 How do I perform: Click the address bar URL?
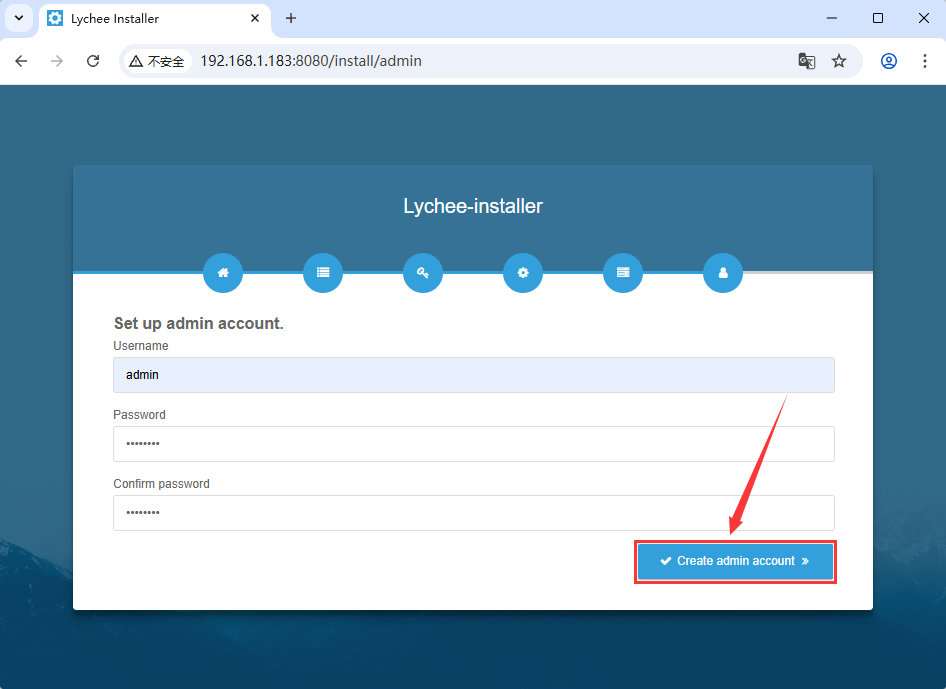pyautogui.click(x=311, y=61)
